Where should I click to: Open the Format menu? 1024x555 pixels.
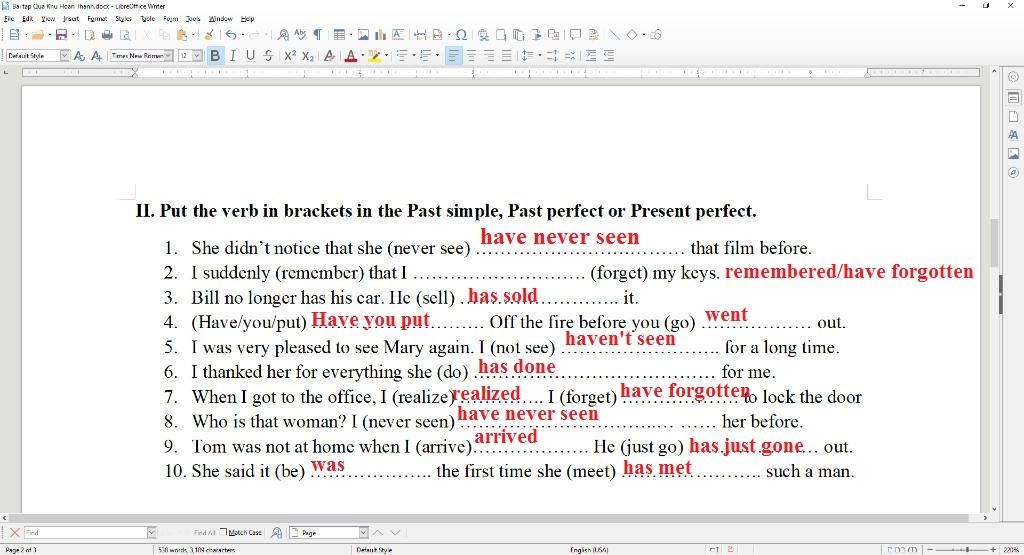(97, 19)
